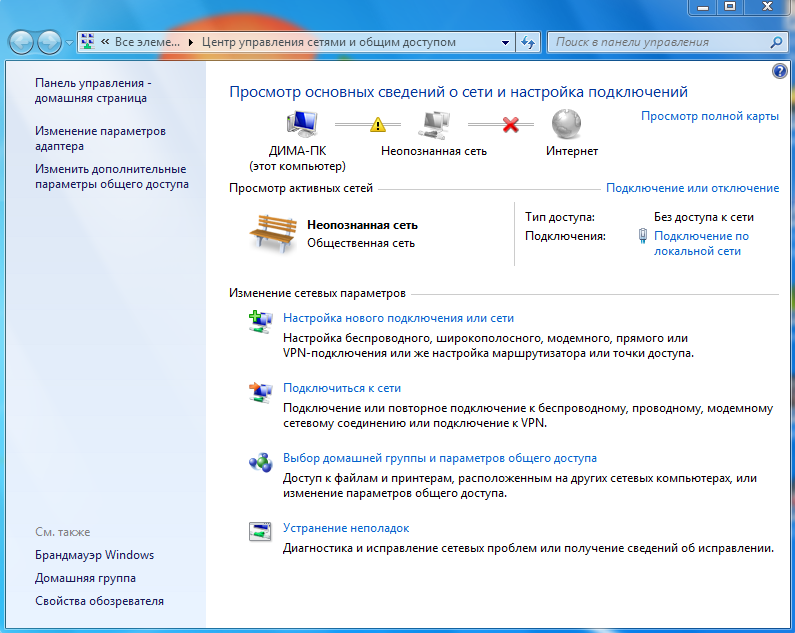This screenshot has width=795, height=633.
Task: Click the Подключиться к сети icon
Action: pos(261,392)
